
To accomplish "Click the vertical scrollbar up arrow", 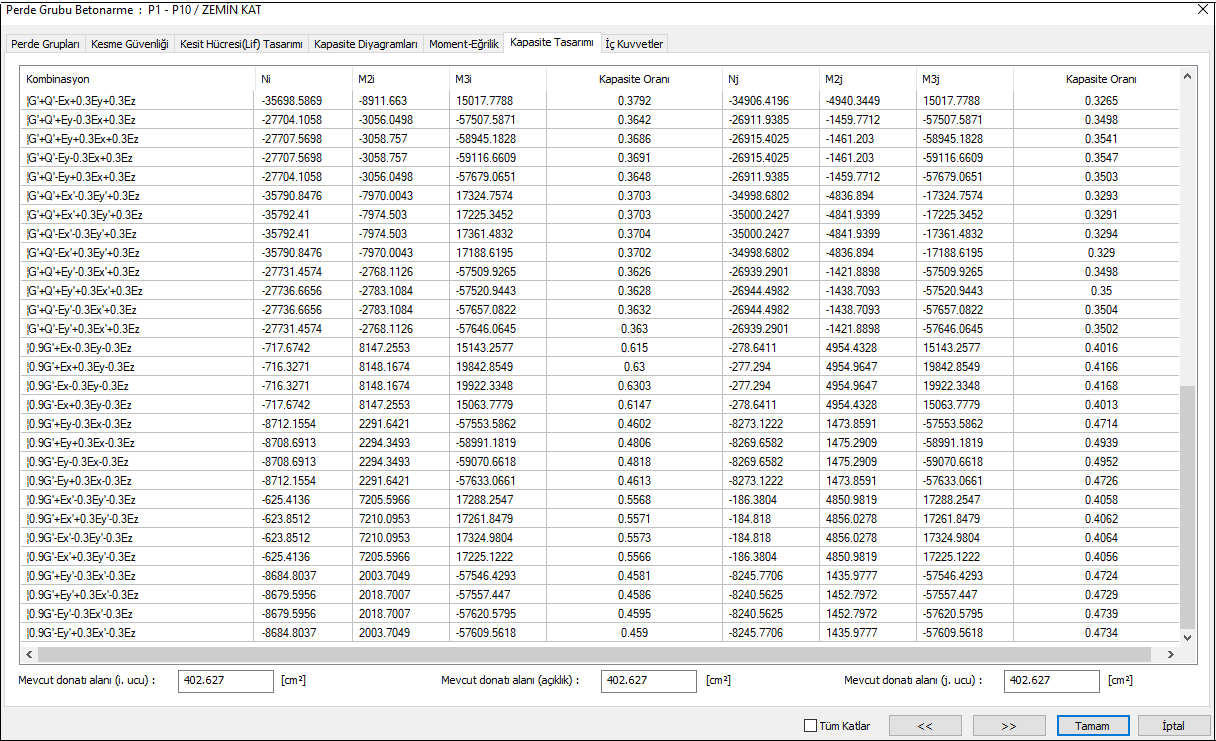I will (1187, 76).
